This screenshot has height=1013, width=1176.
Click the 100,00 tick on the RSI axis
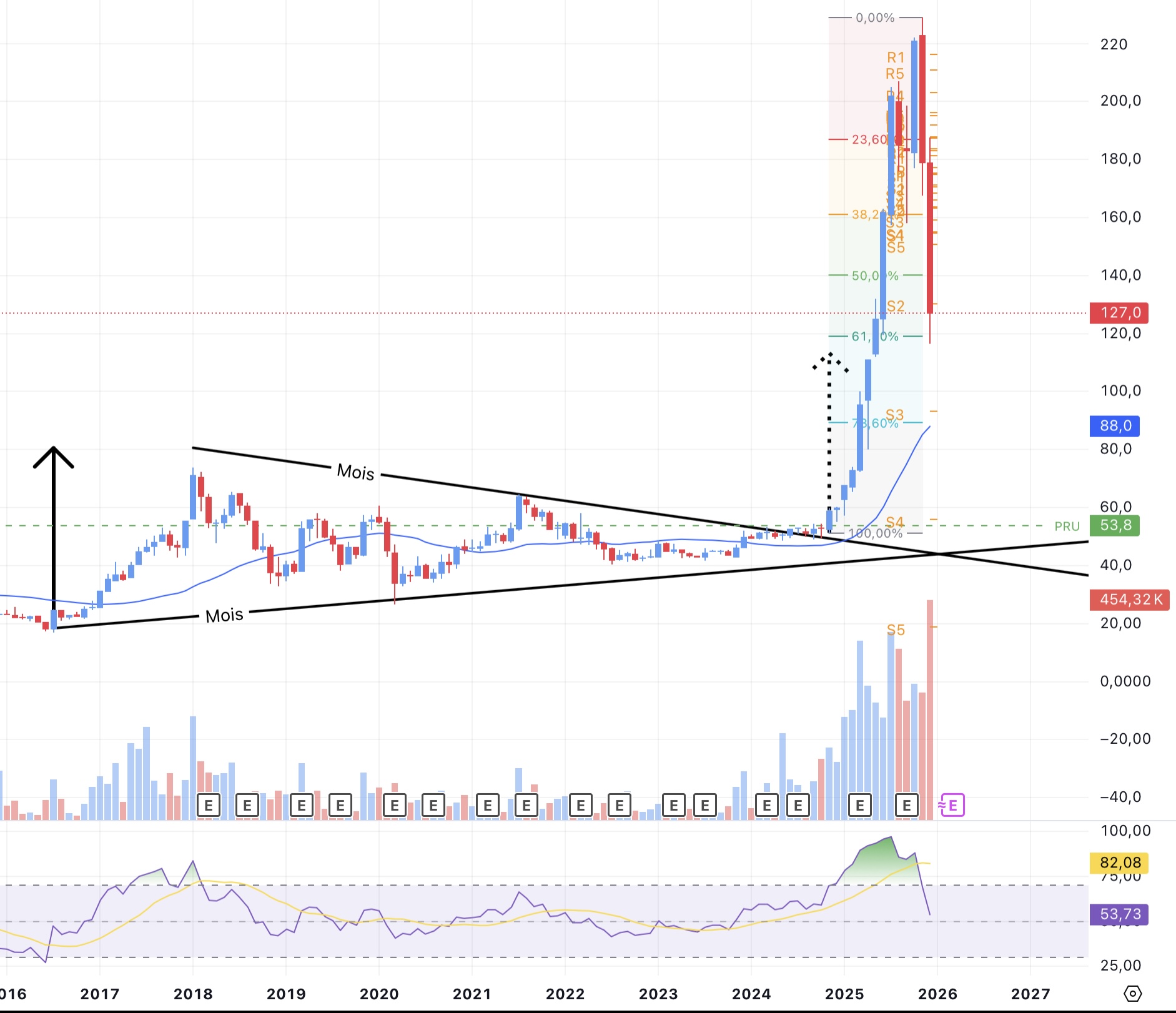[1125, 831]
